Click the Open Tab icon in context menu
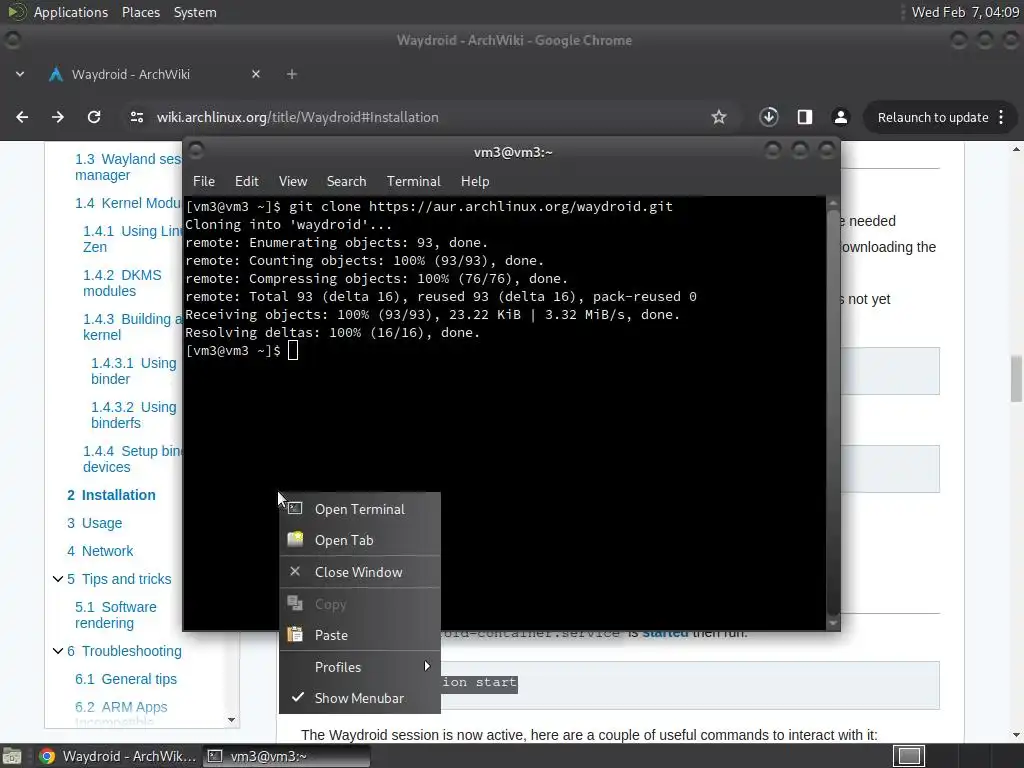This screenshot has height=768, width=1024. pos(295,539)
